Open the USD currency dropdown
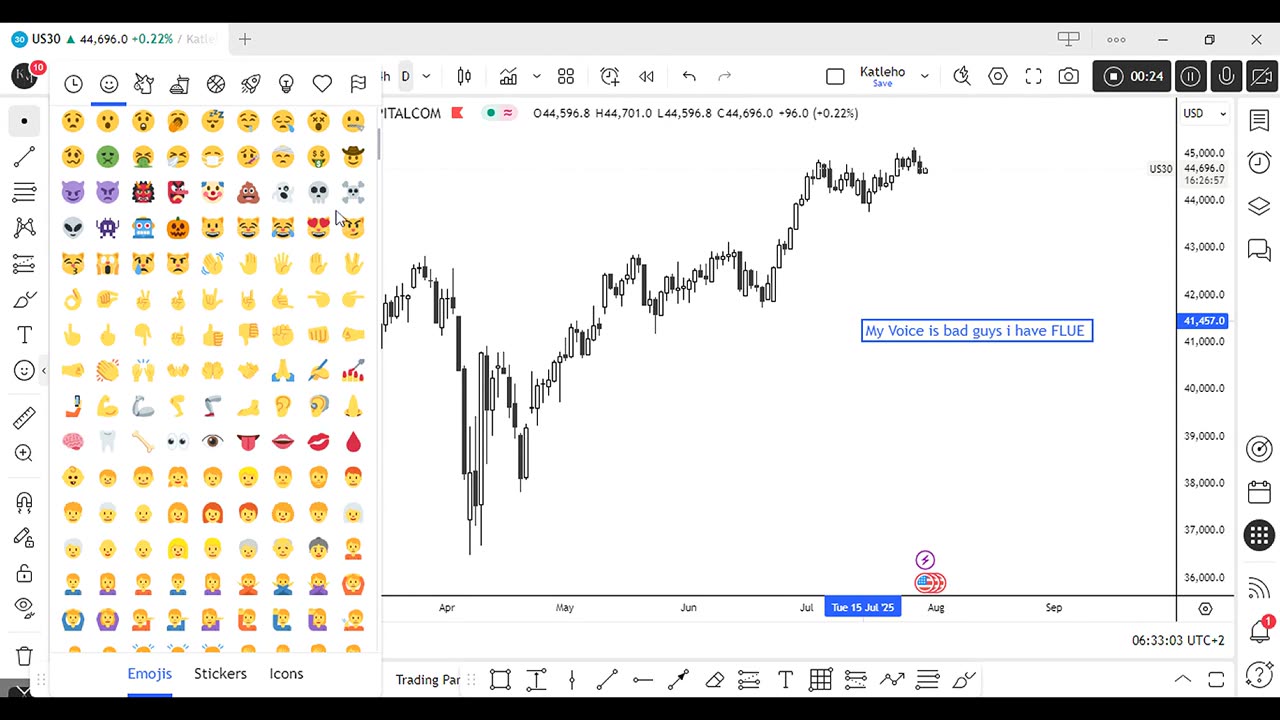Screen dimensions: 1280x720 click(x=1205, y=113)
